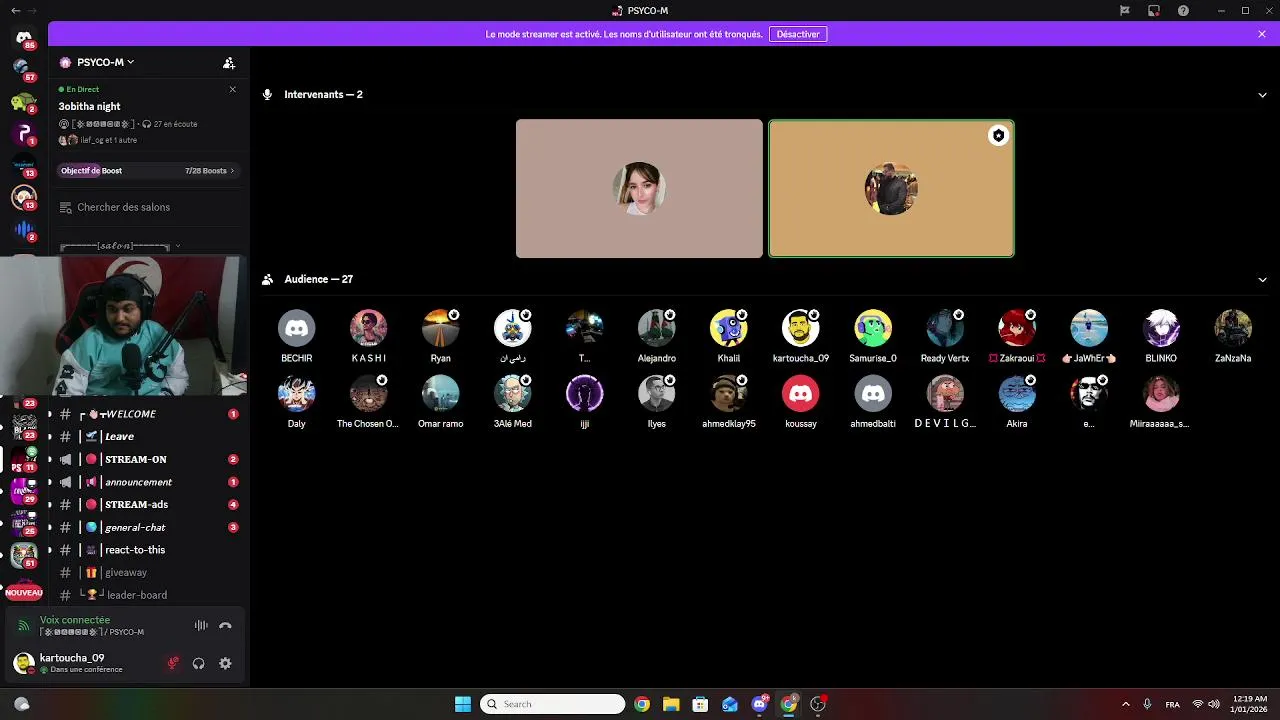The image size is (1280, 720).
Task: Open K A S H I audience avatar
Action: pyautogui.click(x=368, y=328)
